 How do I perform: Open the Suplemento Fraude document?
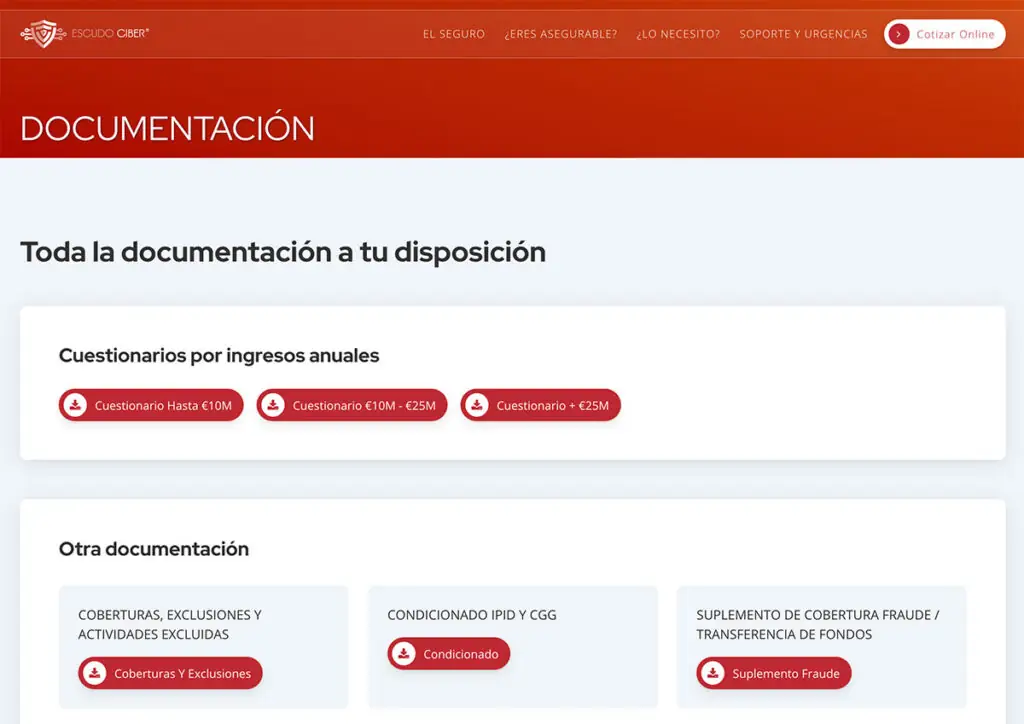pyautogui.click(x=785, y=674)
